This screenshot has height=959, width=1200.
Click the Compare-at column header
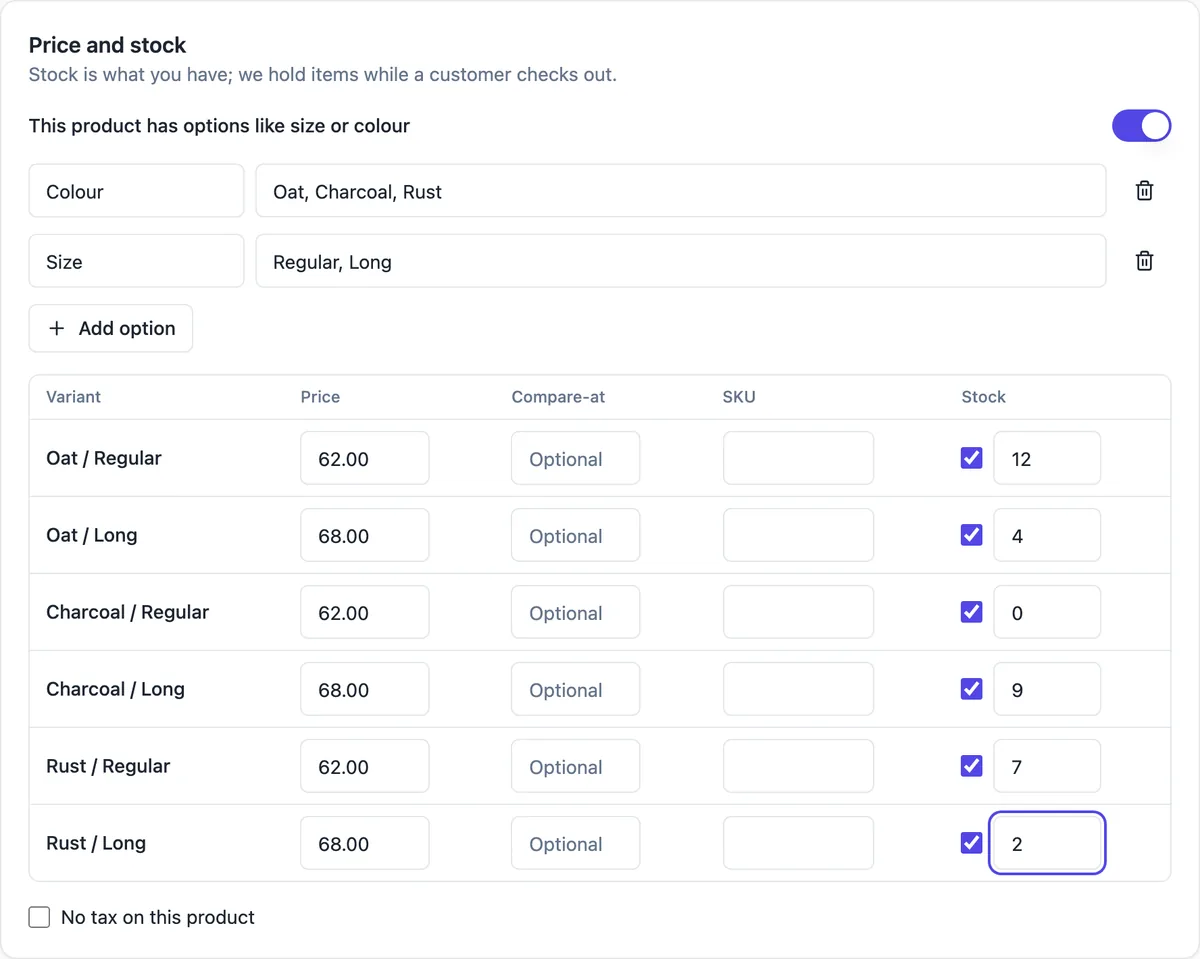point(558,397)
